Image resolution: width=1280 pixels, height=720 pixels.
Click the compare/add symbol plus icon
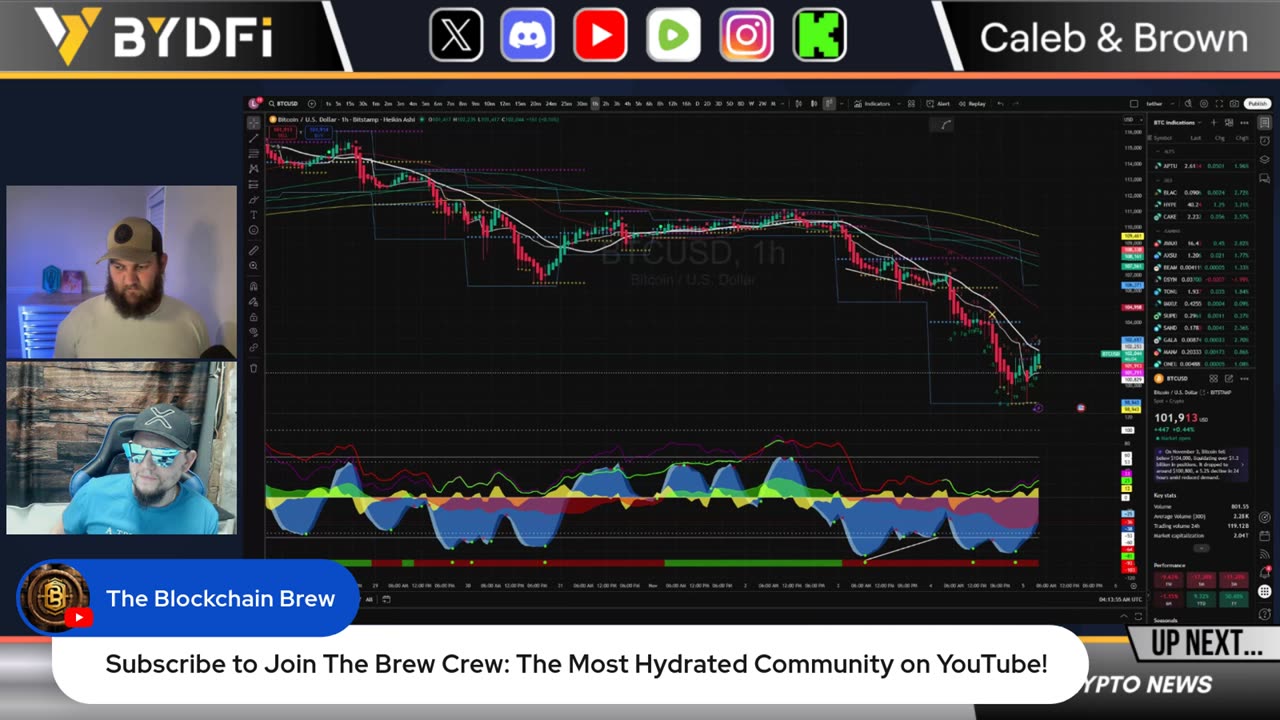312,103
